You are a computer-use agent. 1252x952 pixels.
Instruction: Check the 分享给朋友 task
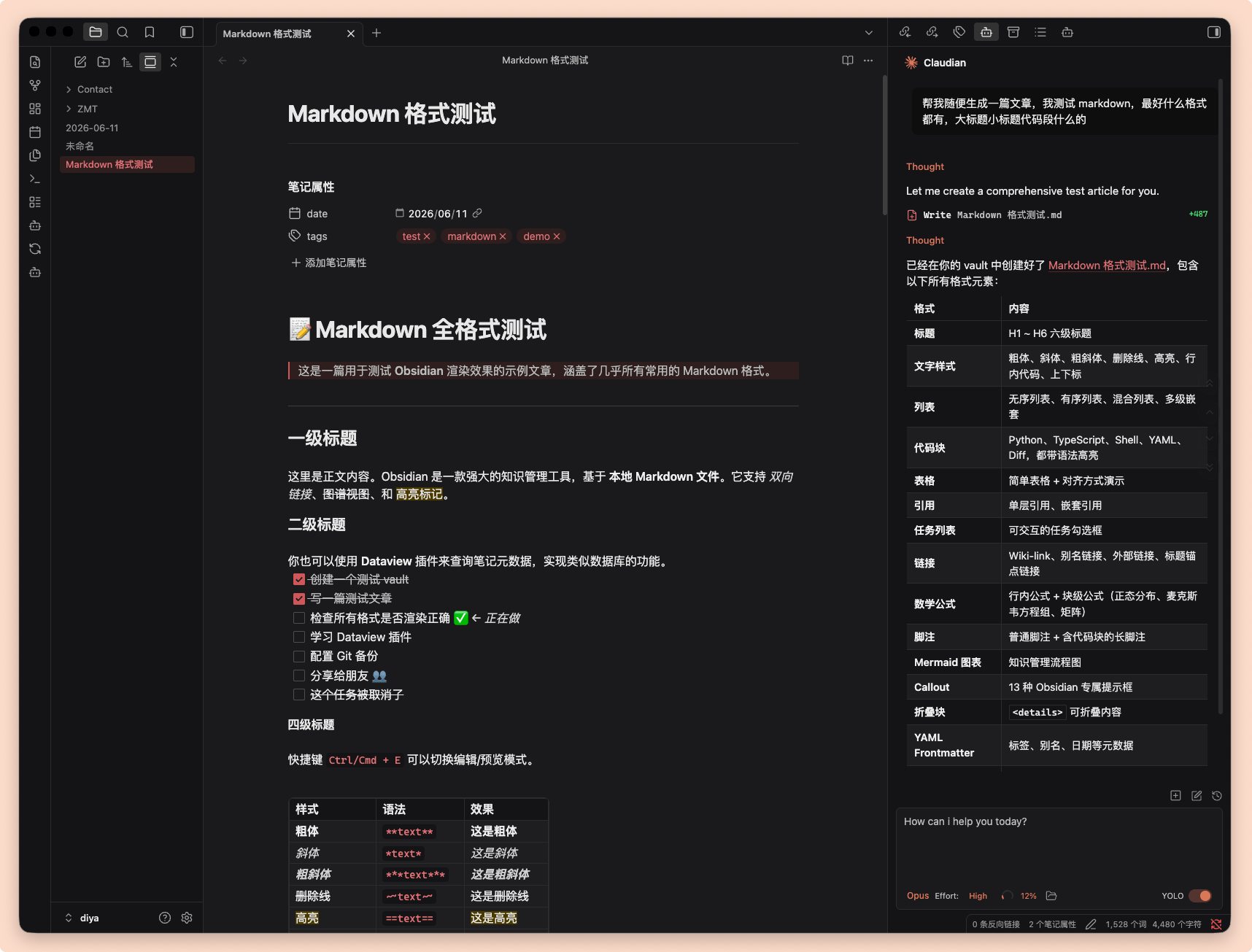(299, 676)
